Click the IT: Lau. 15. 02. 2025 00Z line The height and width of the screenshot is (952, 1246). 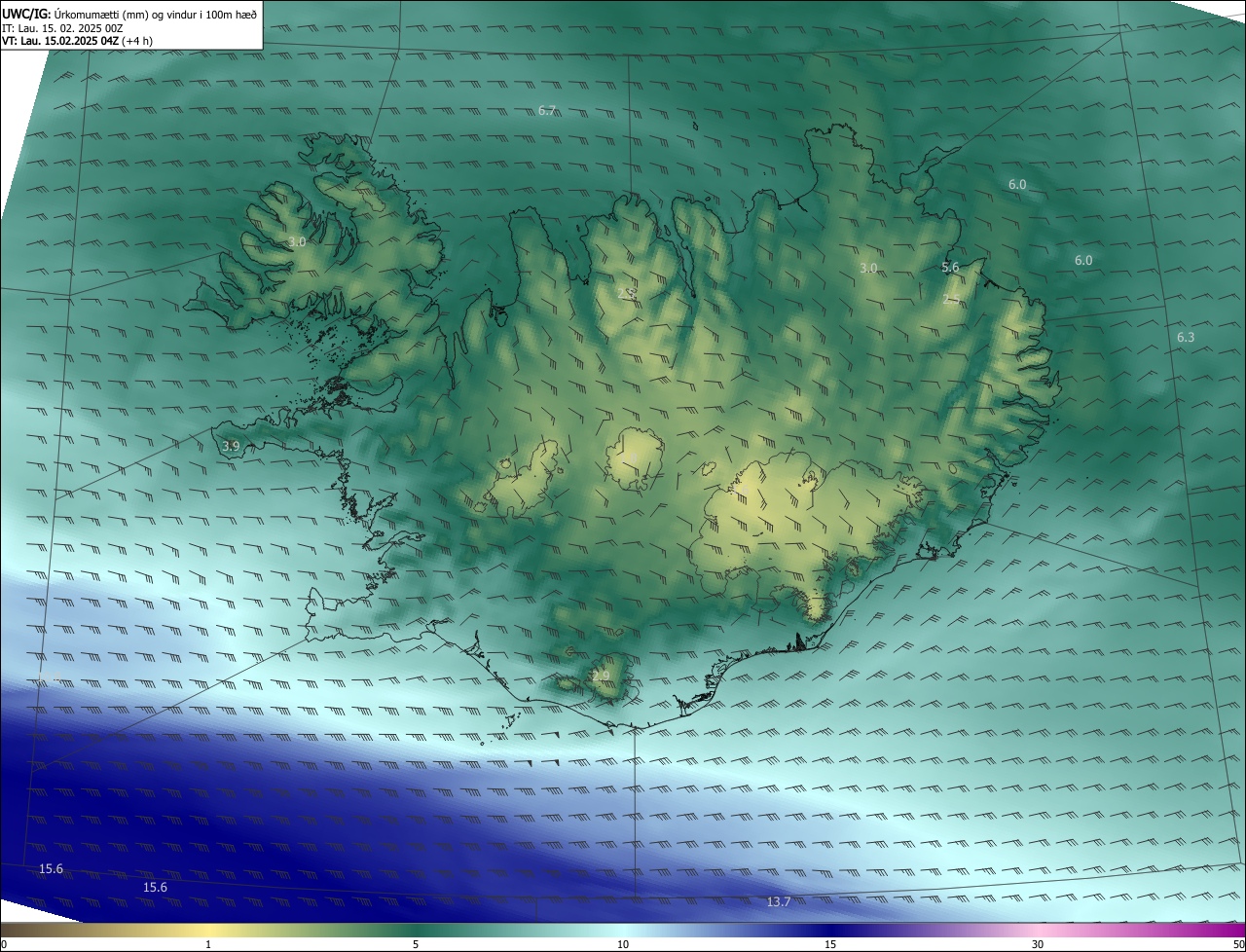pyautogui.click(x=62, y=27)
